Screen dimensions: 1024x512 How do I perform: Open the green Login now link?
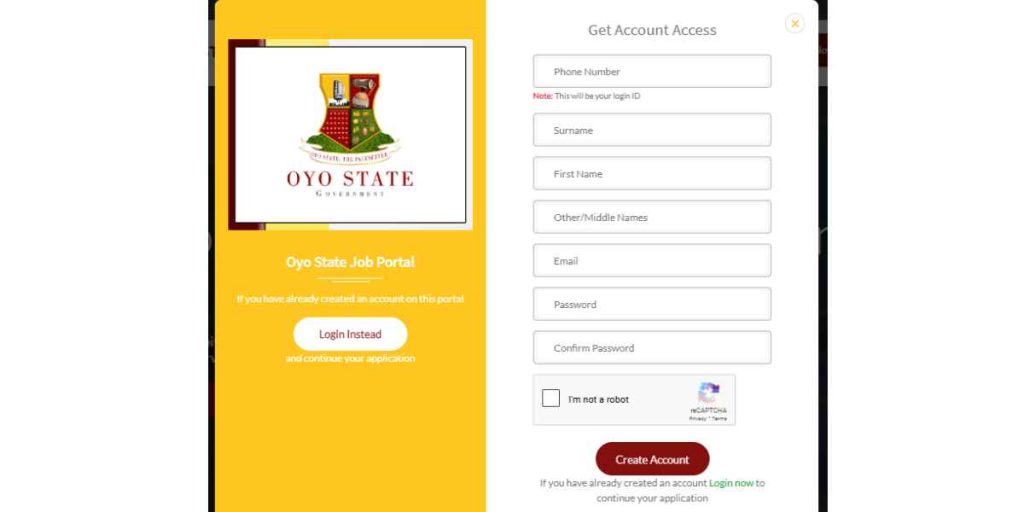click(x=731, y=483)
